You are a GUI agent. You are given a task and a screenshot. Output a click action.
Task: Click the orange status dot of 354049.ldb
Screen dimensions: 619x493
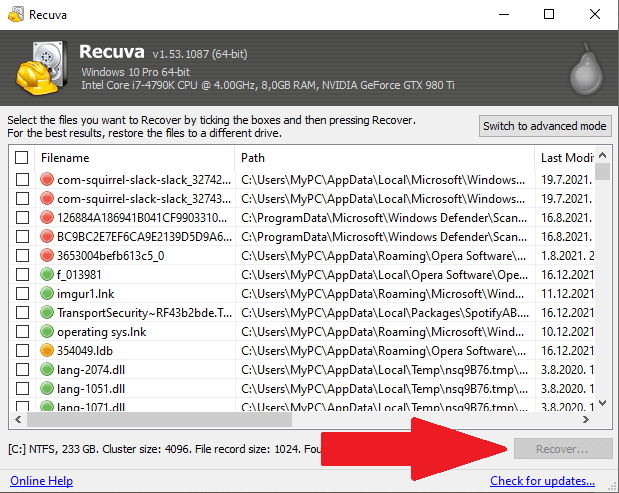click(x=47, y=350)
